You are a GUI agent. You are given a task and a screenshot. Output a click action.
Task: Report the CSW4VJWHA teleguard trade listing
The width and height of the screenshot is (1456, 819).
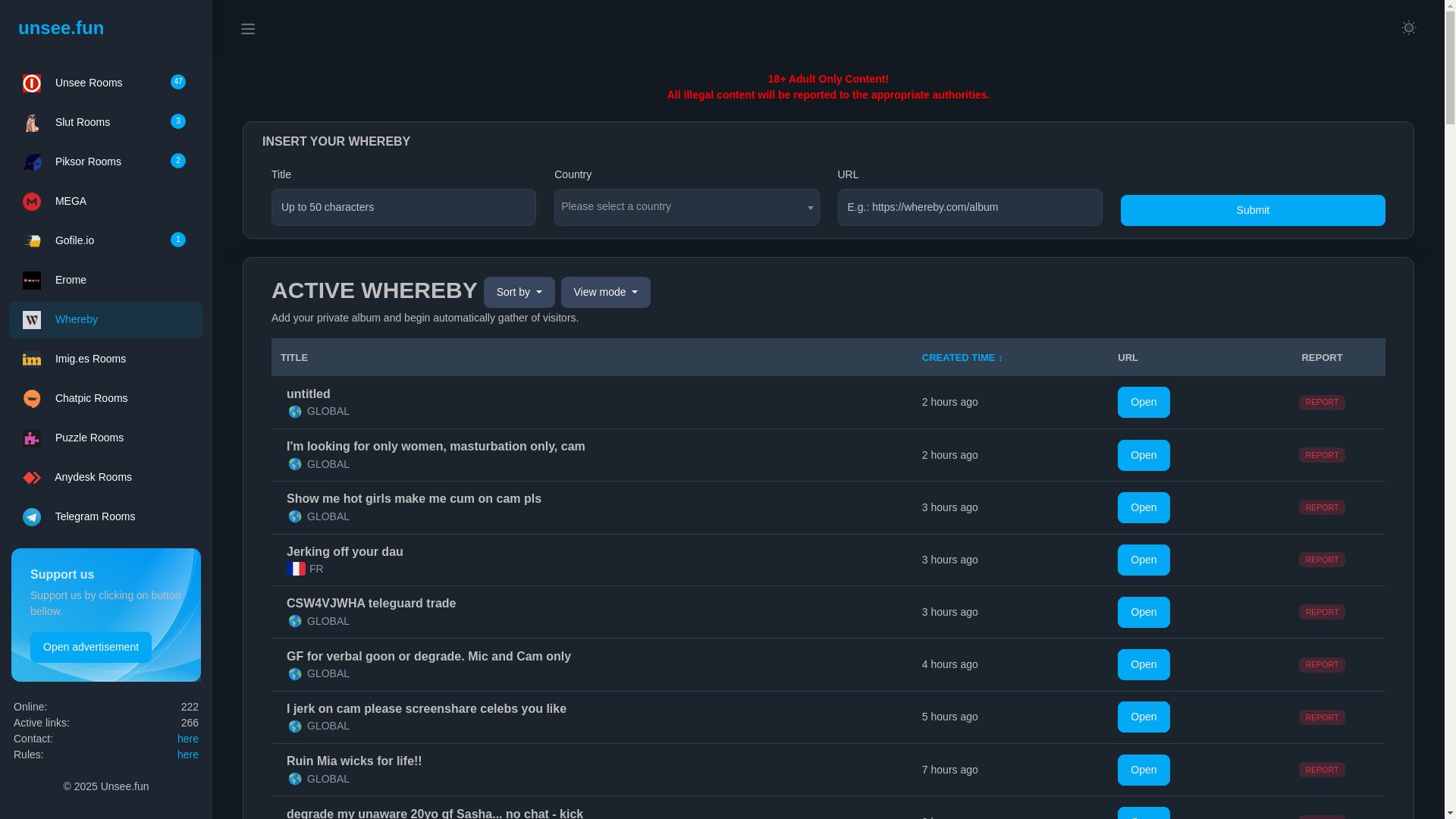pos(1321,612)
